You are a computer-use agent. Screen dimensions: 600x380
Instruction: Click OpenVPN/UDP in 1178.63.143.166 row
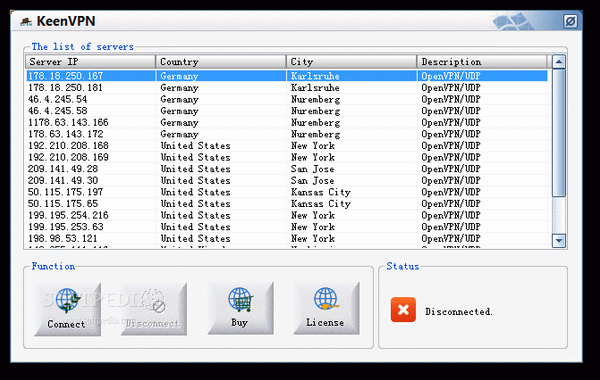(x=451, y=122)
